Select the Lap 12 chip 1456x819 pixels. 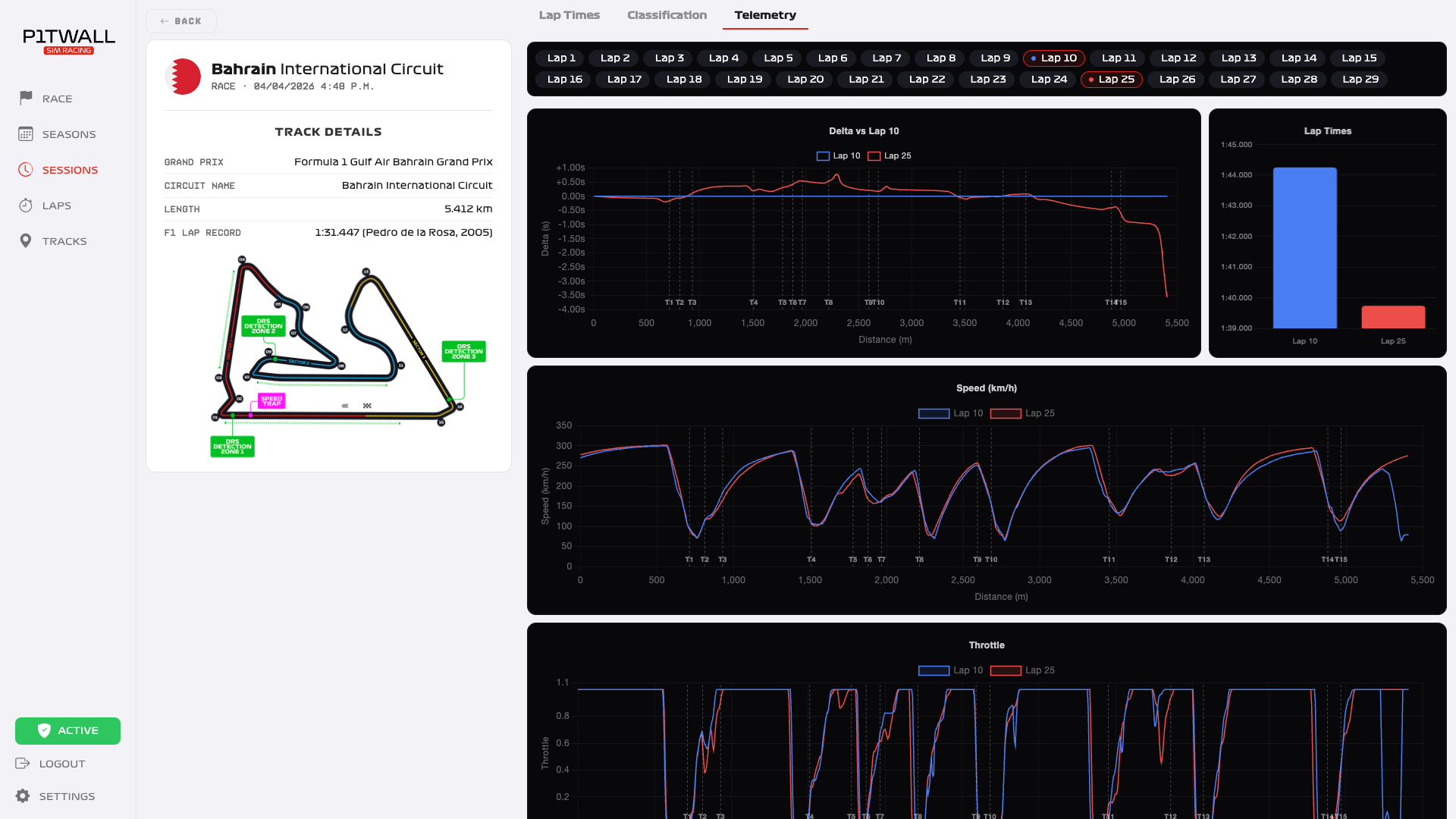pyautogui.click(x=1178, y=58)
